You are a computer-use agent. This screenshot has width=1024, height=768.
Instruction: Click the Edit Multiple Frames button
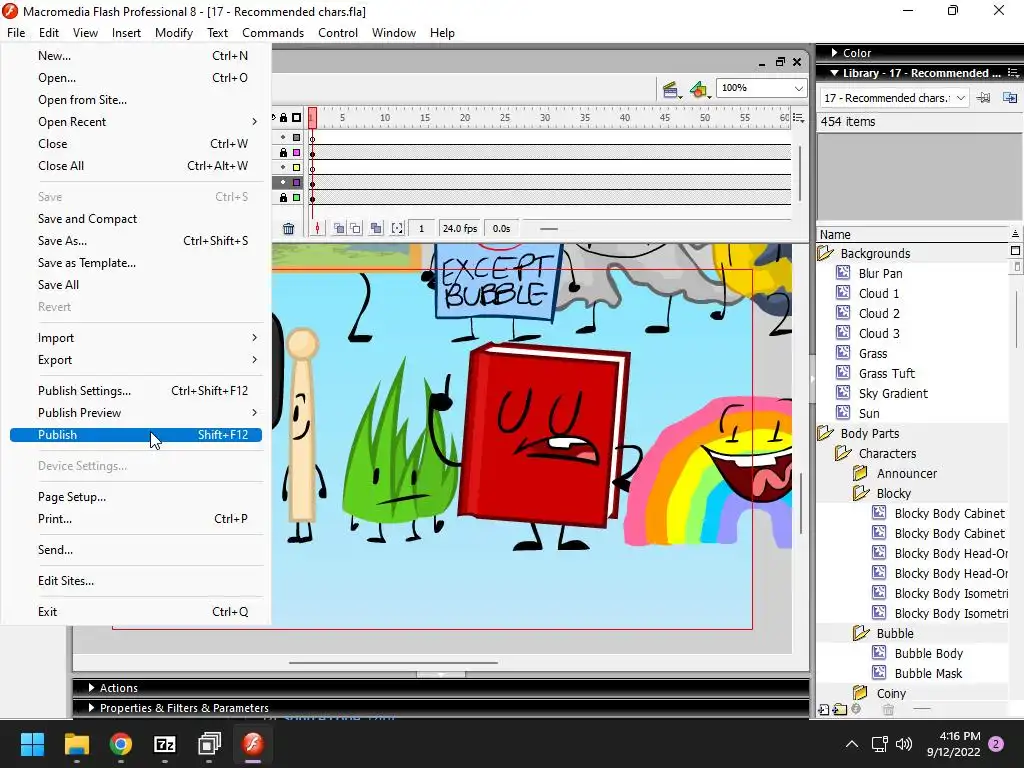[x=376, y=228]
